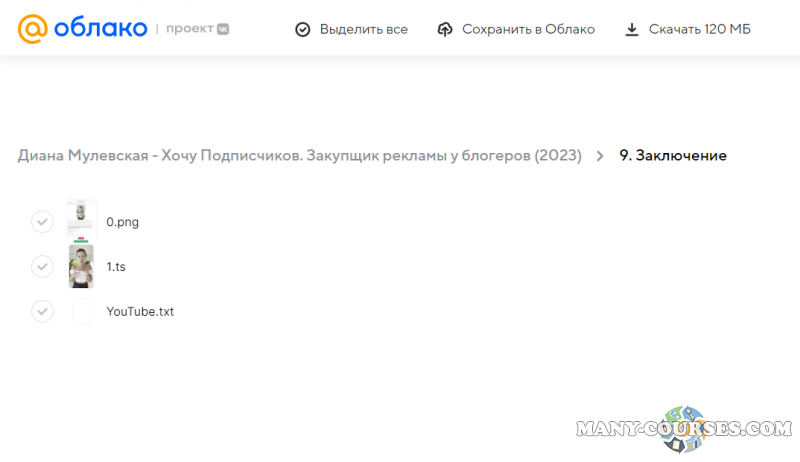Click the current folder 9. Заключение
The height and width of the screenshot is (462, 800).
pyautogui.click(x=673, y=156)
